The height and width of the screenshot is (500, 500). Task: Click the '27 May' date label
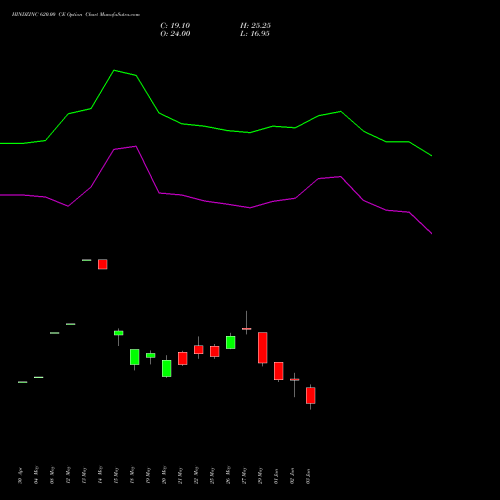tap(244, 475)
